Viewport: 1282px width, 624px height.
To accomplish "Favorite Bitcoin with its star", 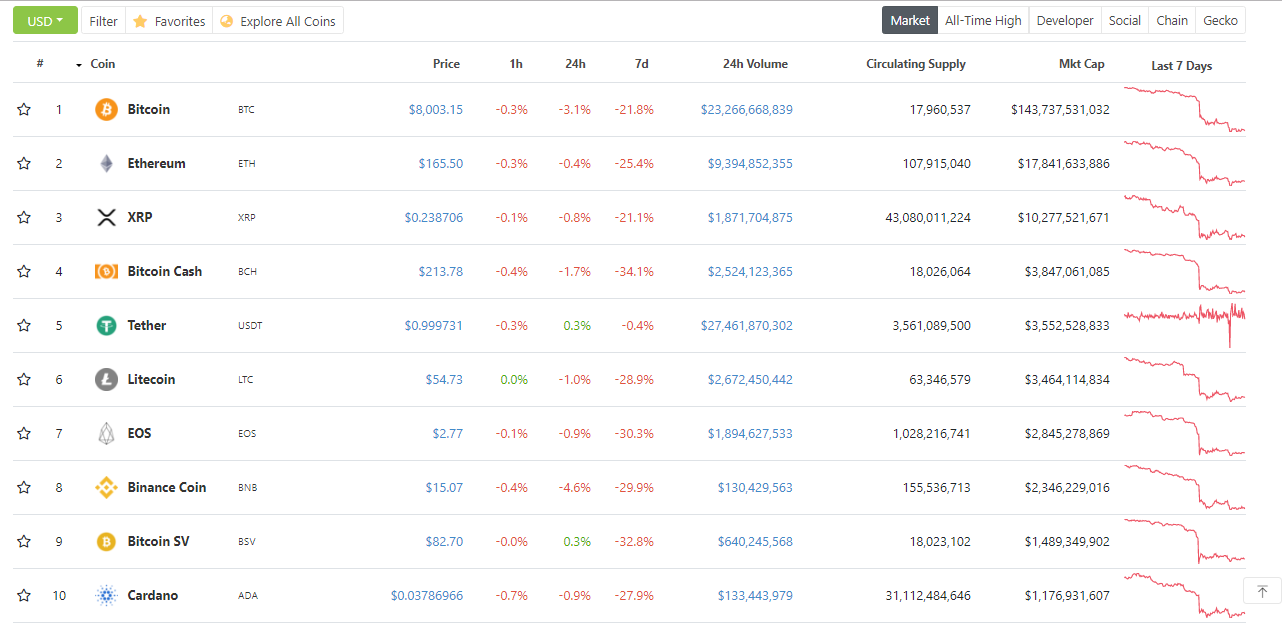I will click(x=24, y=110).
